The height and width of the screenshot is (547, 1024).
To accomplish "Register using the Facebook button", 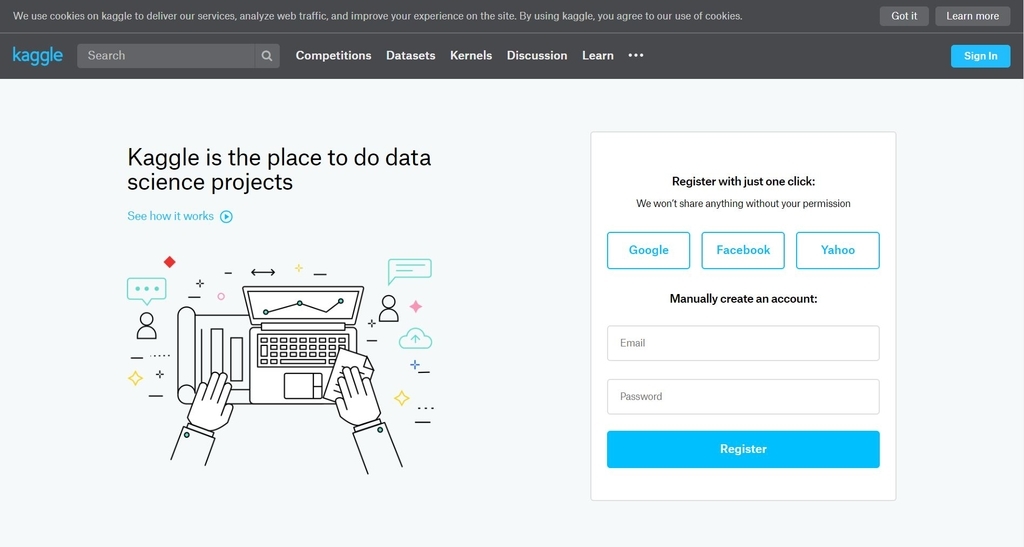I will (743, 250).
